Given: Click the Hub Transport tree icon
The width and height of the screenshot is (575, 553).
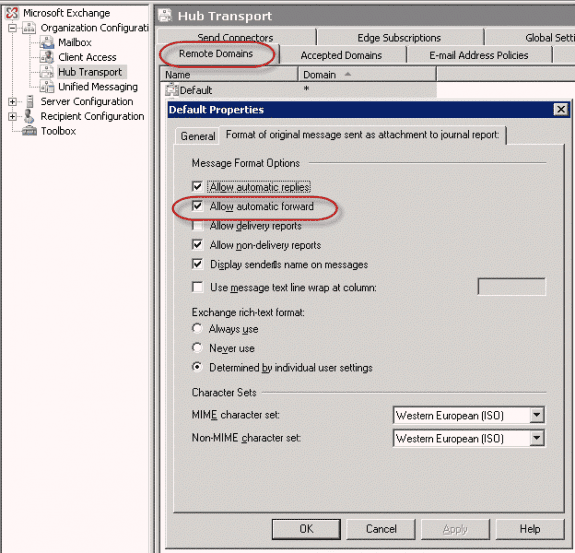Looking at the screenshot, I should coord(47,72).
